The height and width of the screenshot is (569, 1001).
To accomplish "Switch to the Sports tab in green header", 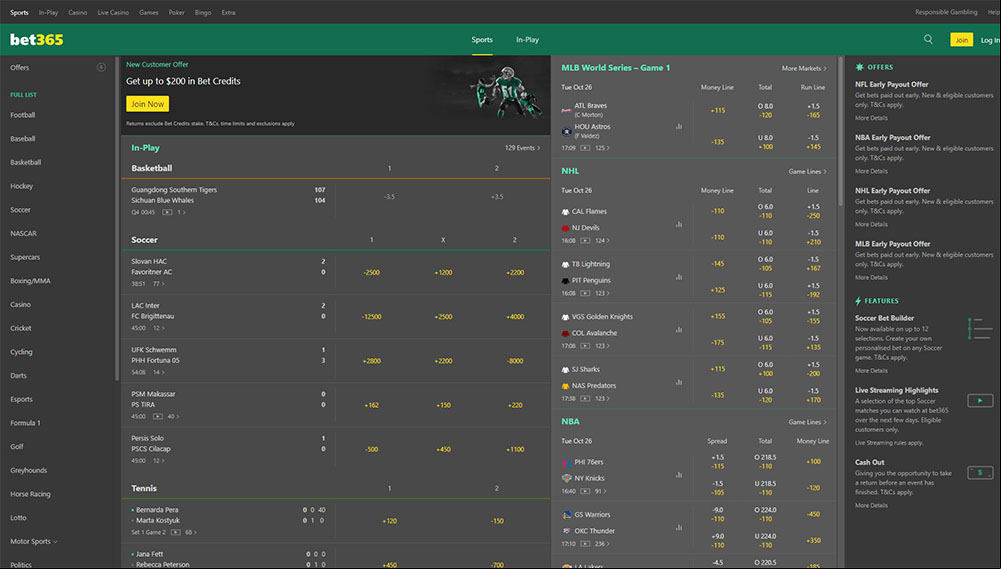I will 482,40.
